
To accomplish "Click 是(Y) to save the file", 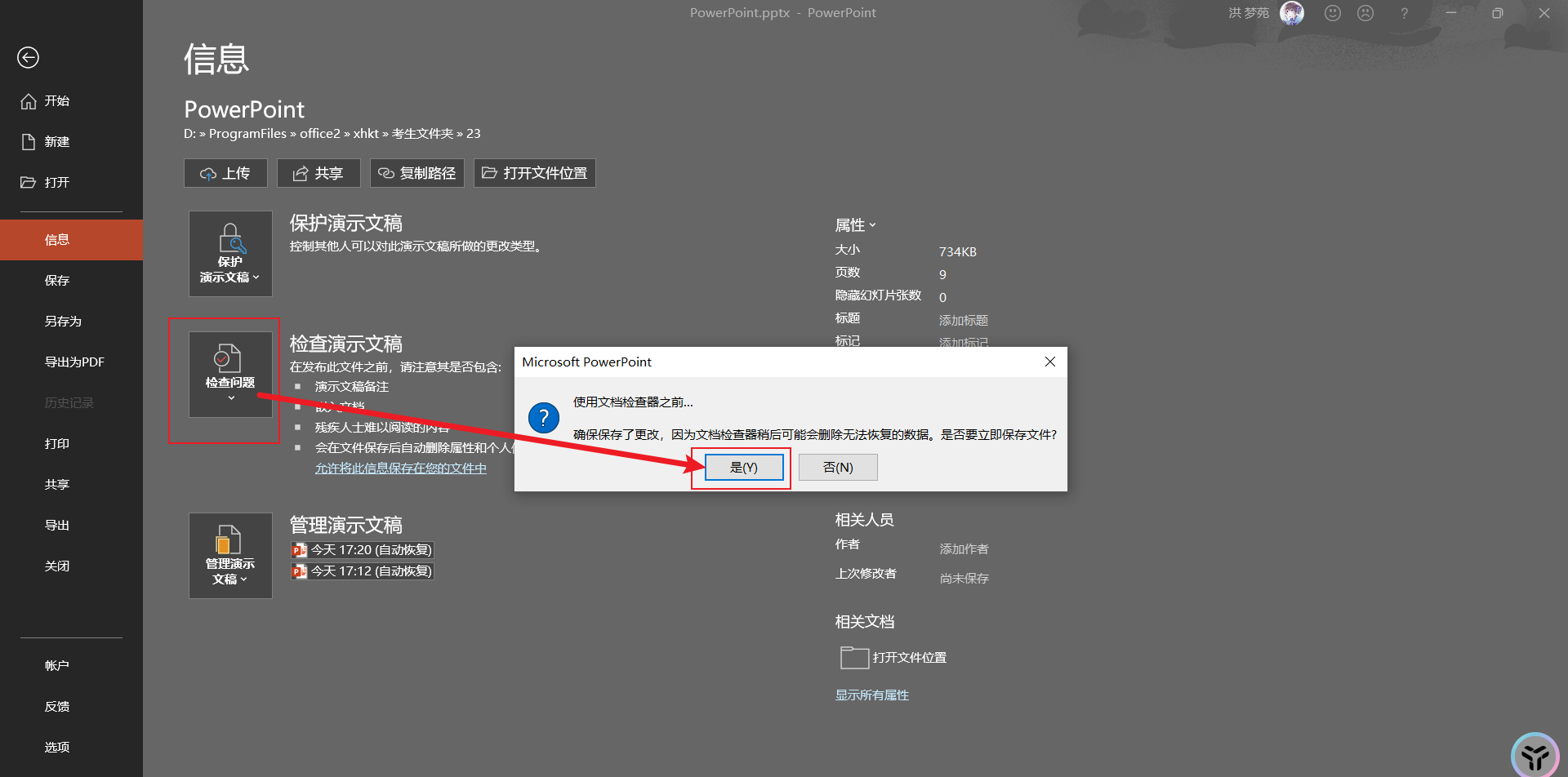I will (744, 468).
